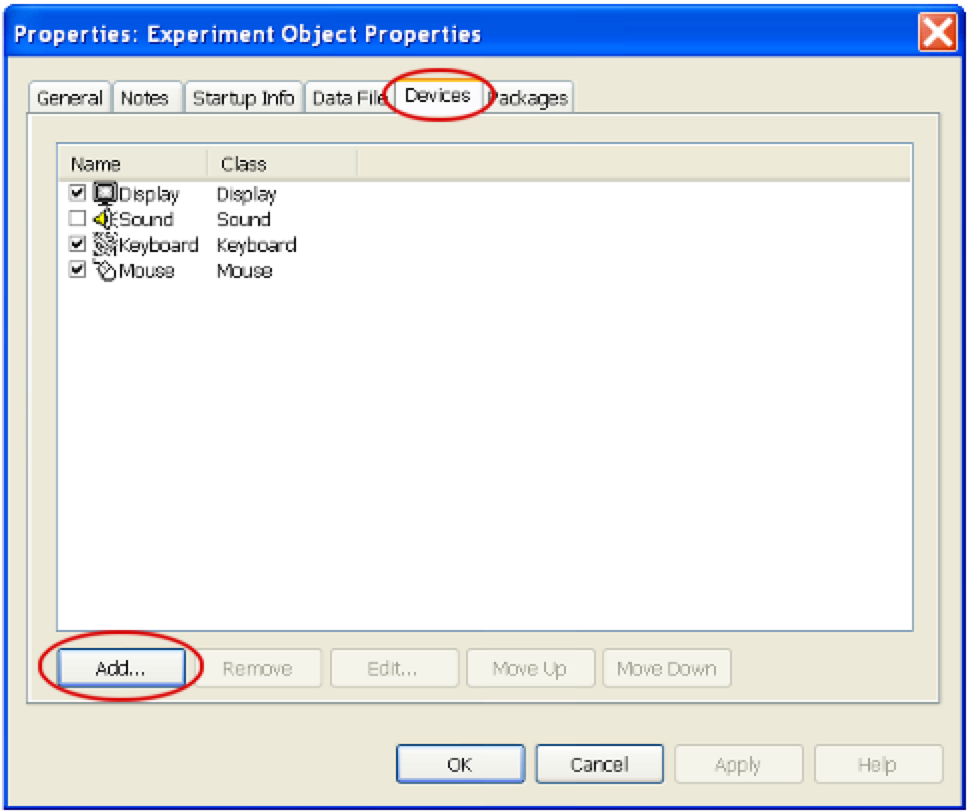Click the Keyboard device icon
The image size is (970, 812).
(x=105, y=245)
